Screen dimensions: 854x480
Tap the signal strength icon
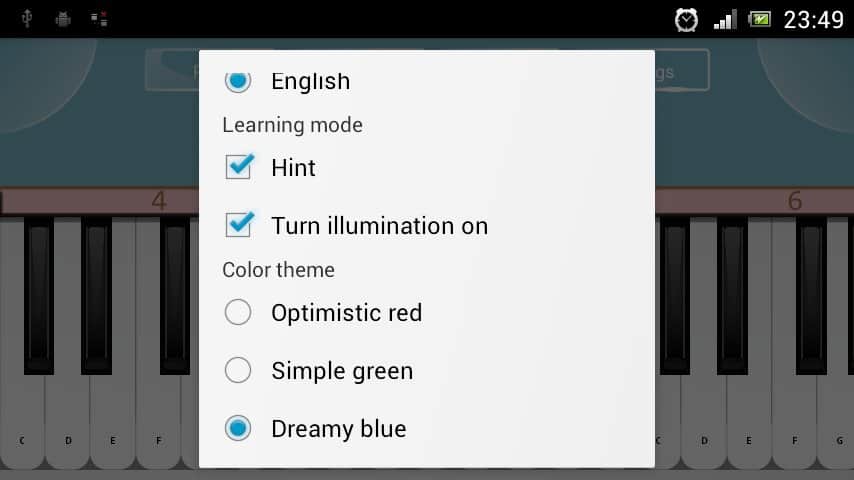coord(724,19)
